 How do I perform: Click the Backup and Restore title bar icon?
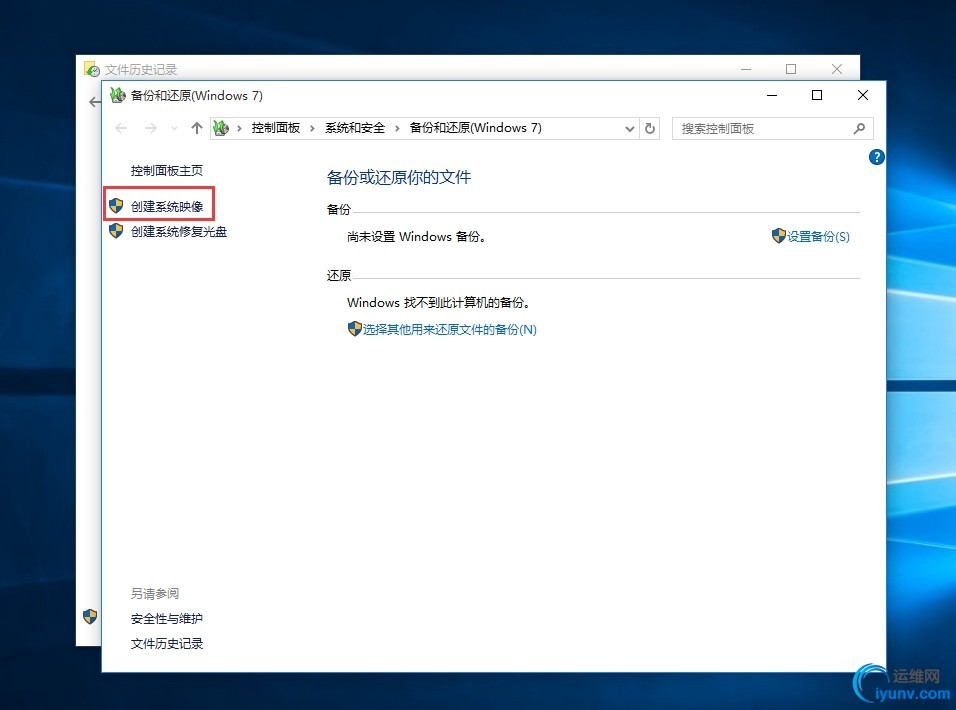(117, 95)
